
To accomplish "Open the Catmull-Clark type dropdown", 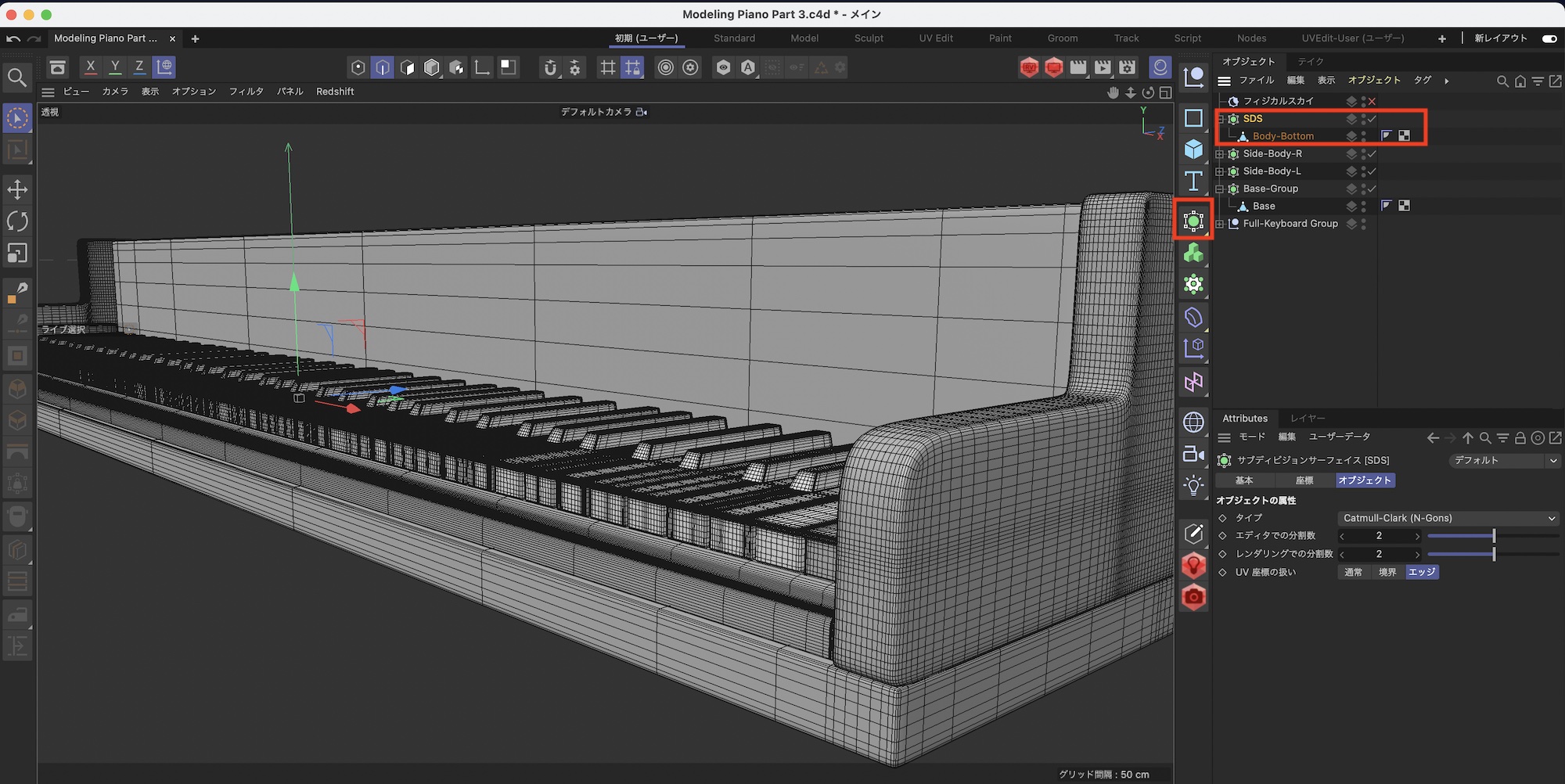I will coord(1448,518).
